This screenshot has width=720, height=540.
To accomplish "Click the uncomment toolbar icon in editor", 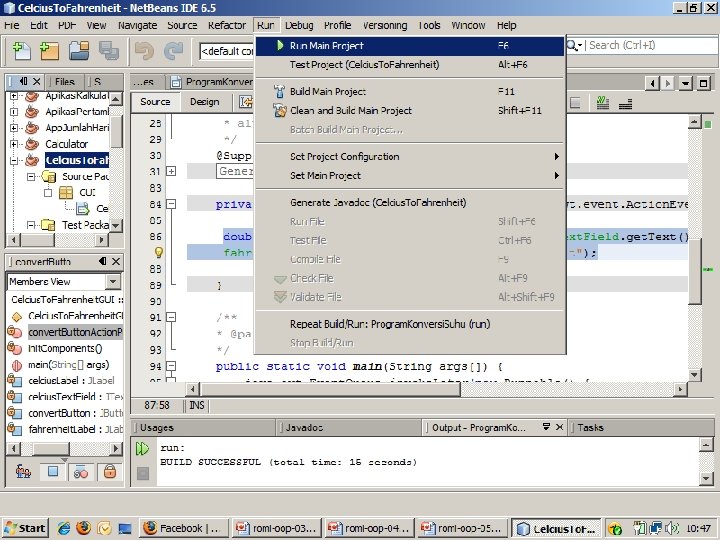I will pyautogui.click(x=625, y=103).
